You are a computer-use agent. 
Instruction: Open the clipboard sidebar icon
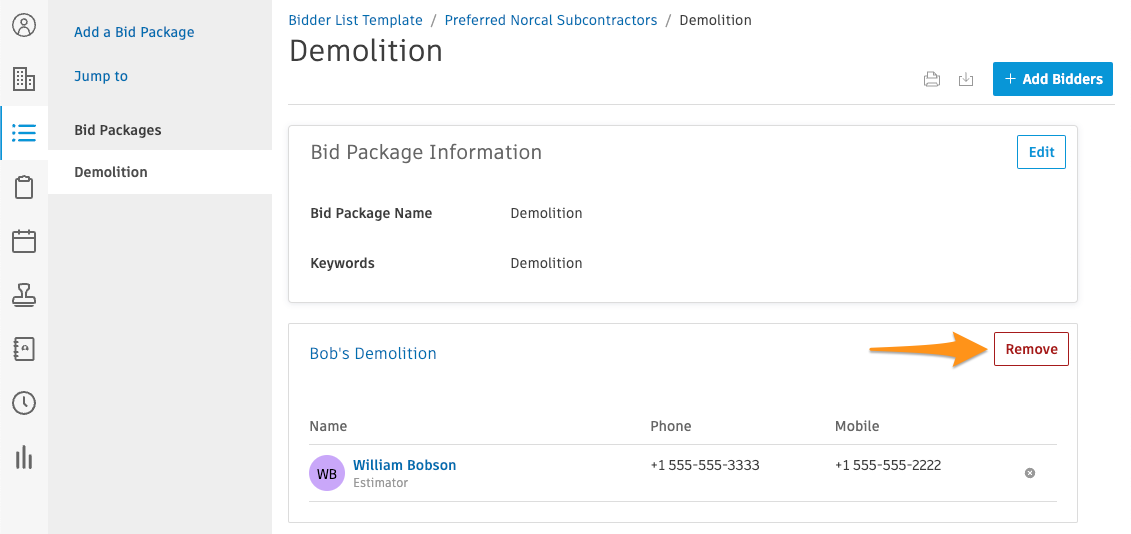(24, 187)
